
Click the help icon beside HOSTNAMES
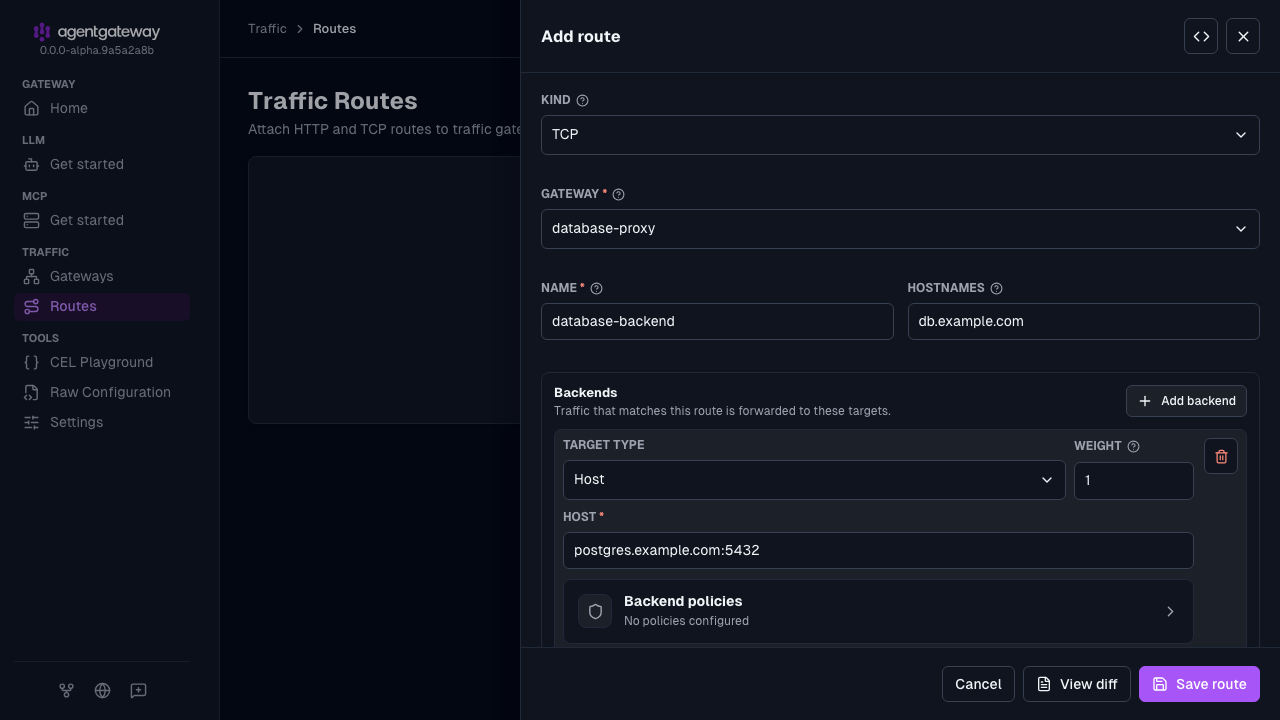click(x=996, y=288)
